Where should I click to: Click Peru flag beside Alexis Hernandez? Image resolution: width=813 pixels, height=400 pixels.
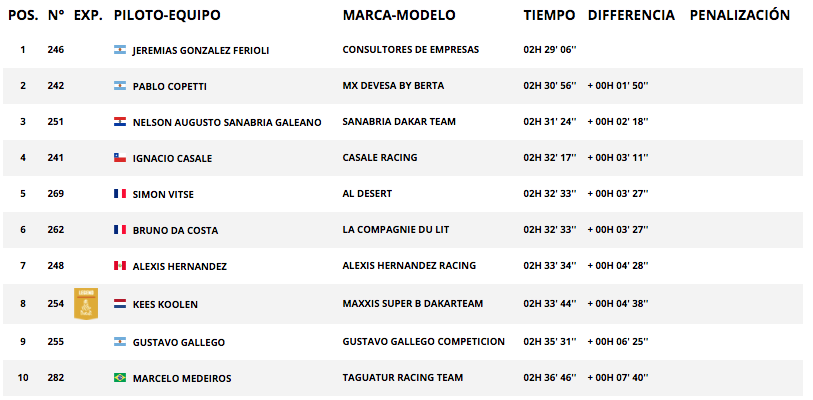(120, 266)
